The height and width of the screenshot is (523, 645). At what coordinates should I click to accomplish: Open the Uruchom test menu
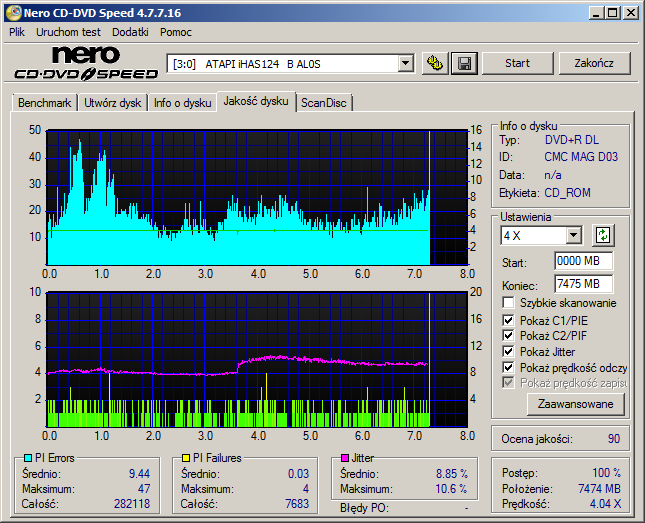click(x=68, y=32)
